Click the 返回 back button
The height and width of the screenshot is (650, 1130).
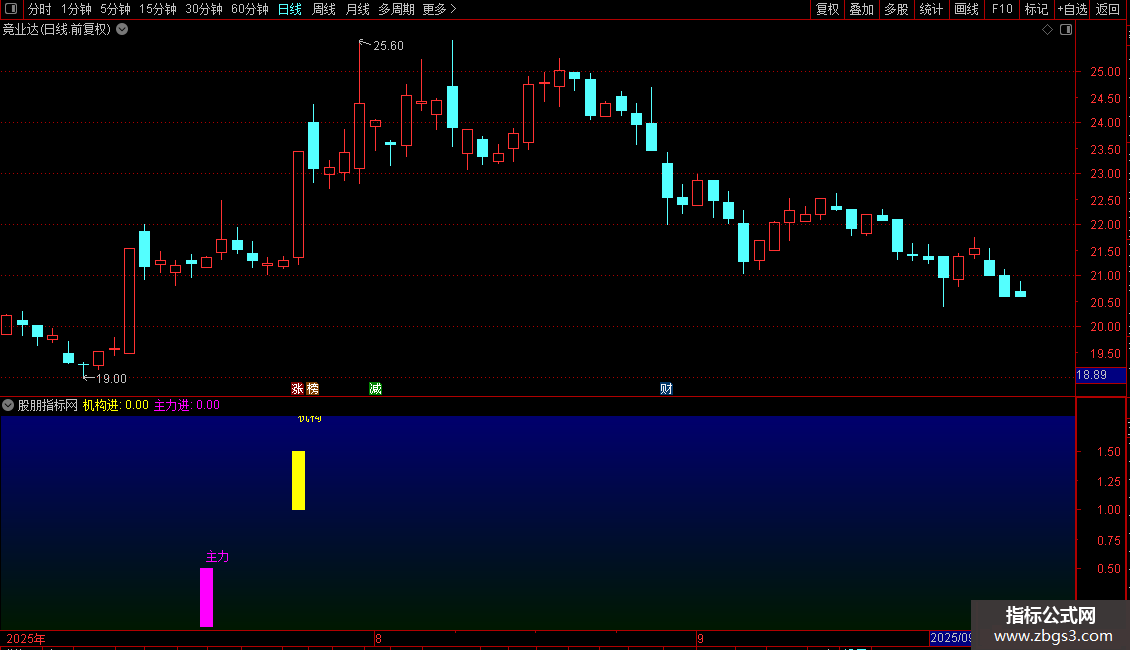1108,9
